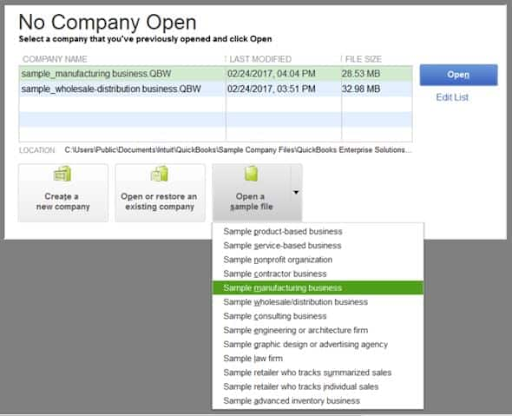Click the Create a new company icon

62,174
